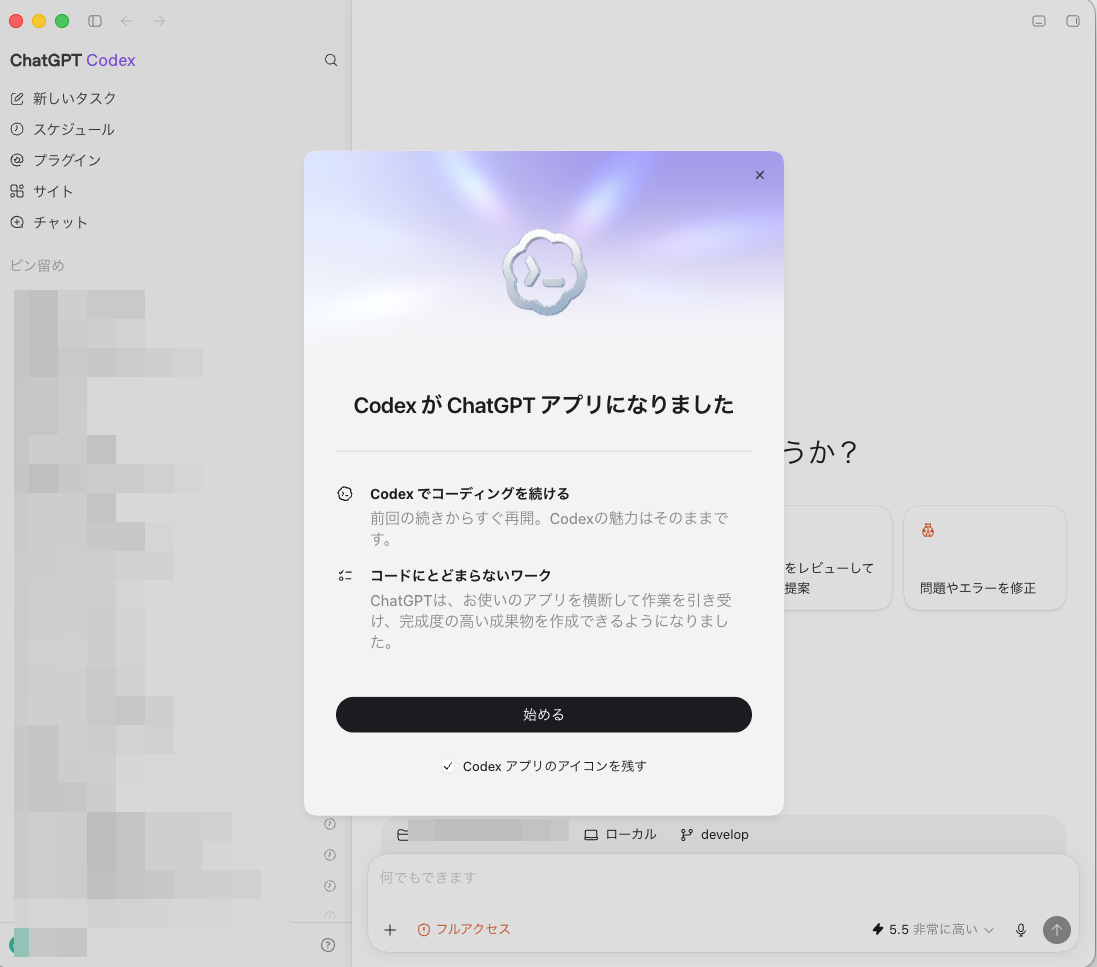Open the develop branch selector
1097x967 pixels.
714,835
